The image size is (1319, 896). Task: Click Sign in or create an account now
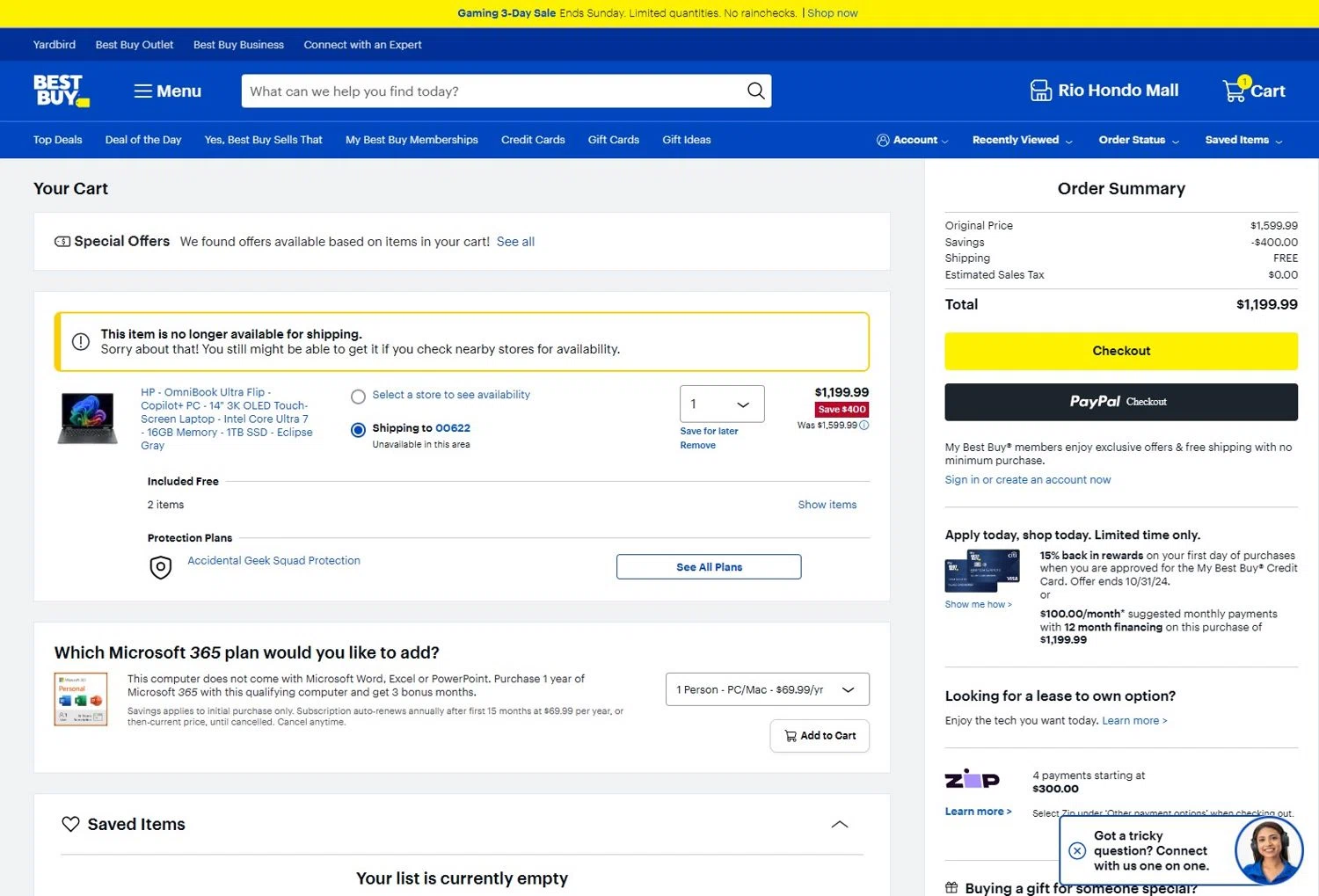1027,480
